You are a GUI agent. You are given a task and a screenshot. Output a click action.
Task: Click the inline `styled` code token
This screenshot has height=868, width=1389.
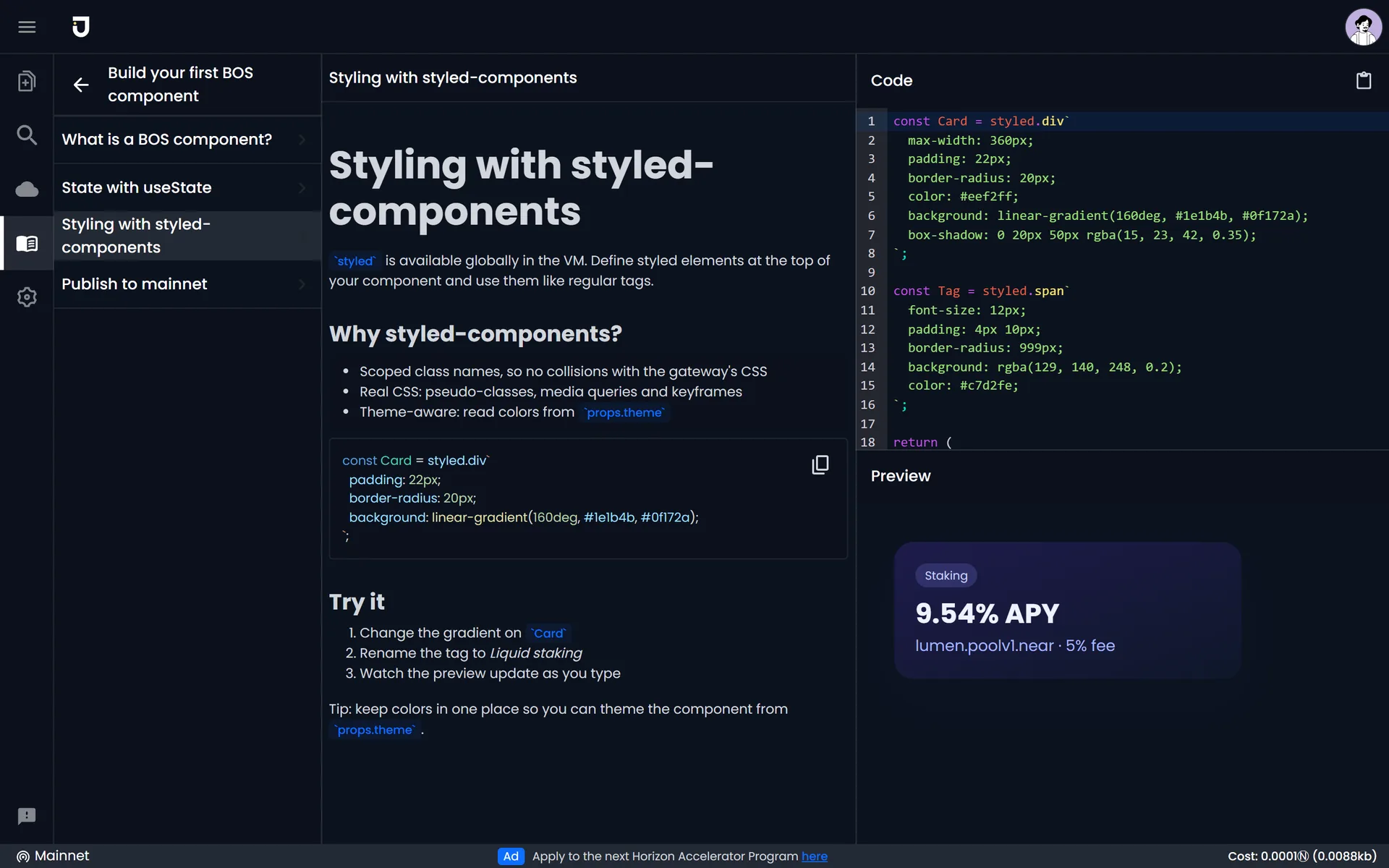coord(354,261)
